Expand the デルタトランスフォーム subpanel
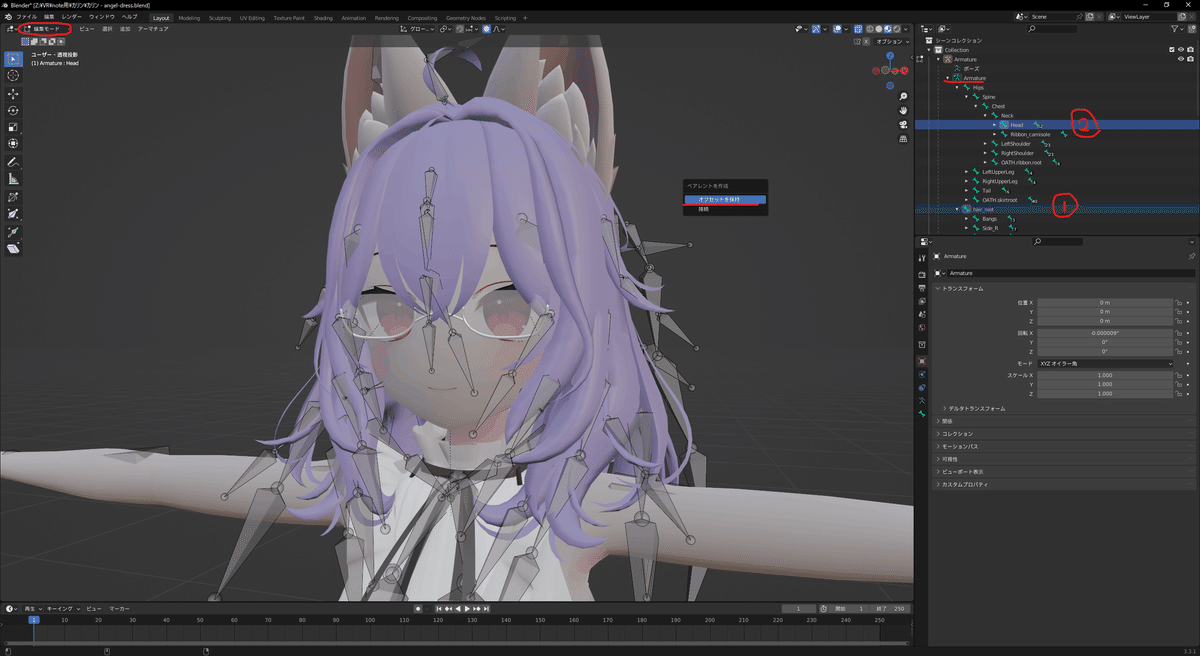This screenshot has height=656, width=1200. pos(974,408)
